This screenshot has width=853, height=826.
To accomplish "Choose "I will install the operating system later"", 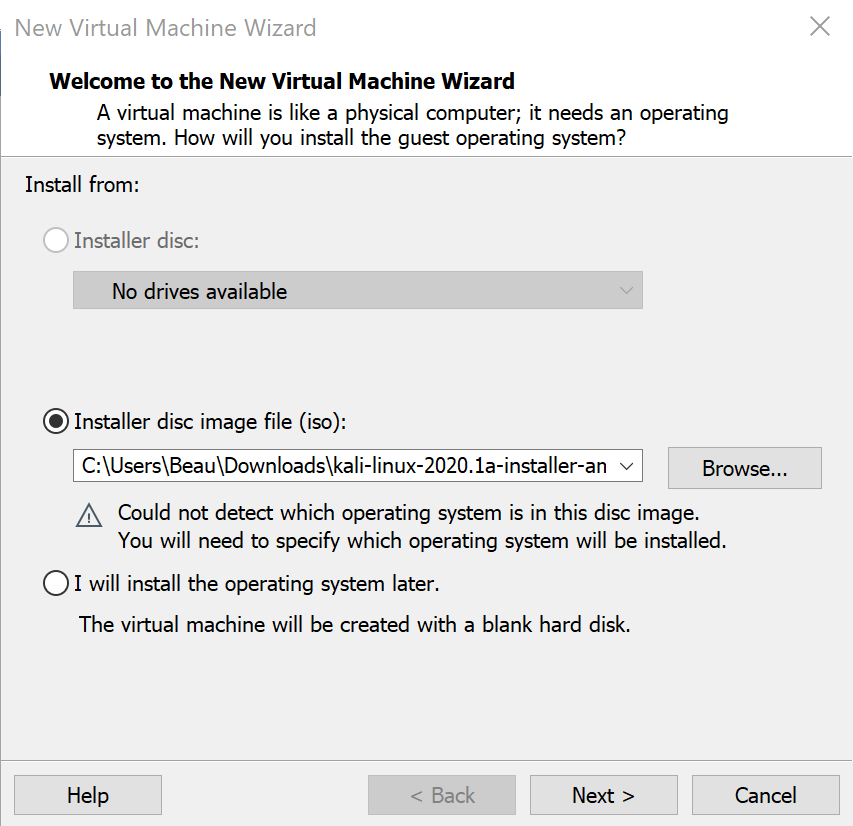I will coord(56,582).
